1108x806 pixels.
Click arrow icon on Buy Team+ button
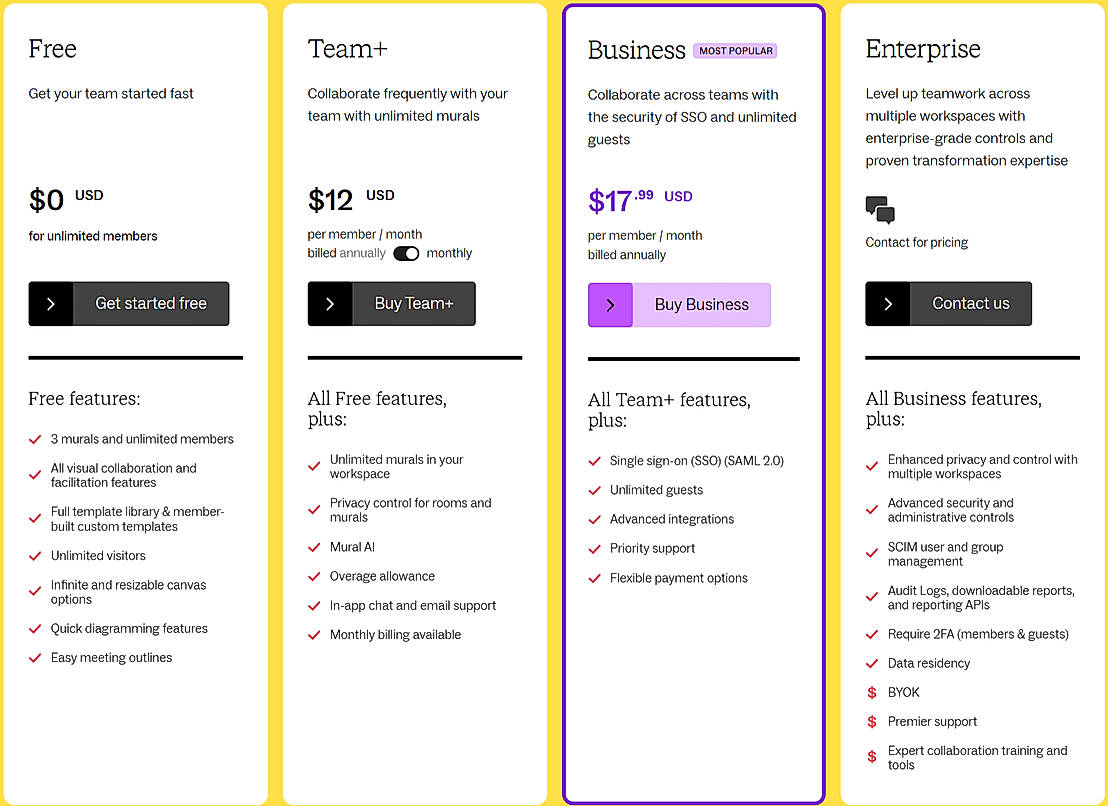[x=330, y=304]
